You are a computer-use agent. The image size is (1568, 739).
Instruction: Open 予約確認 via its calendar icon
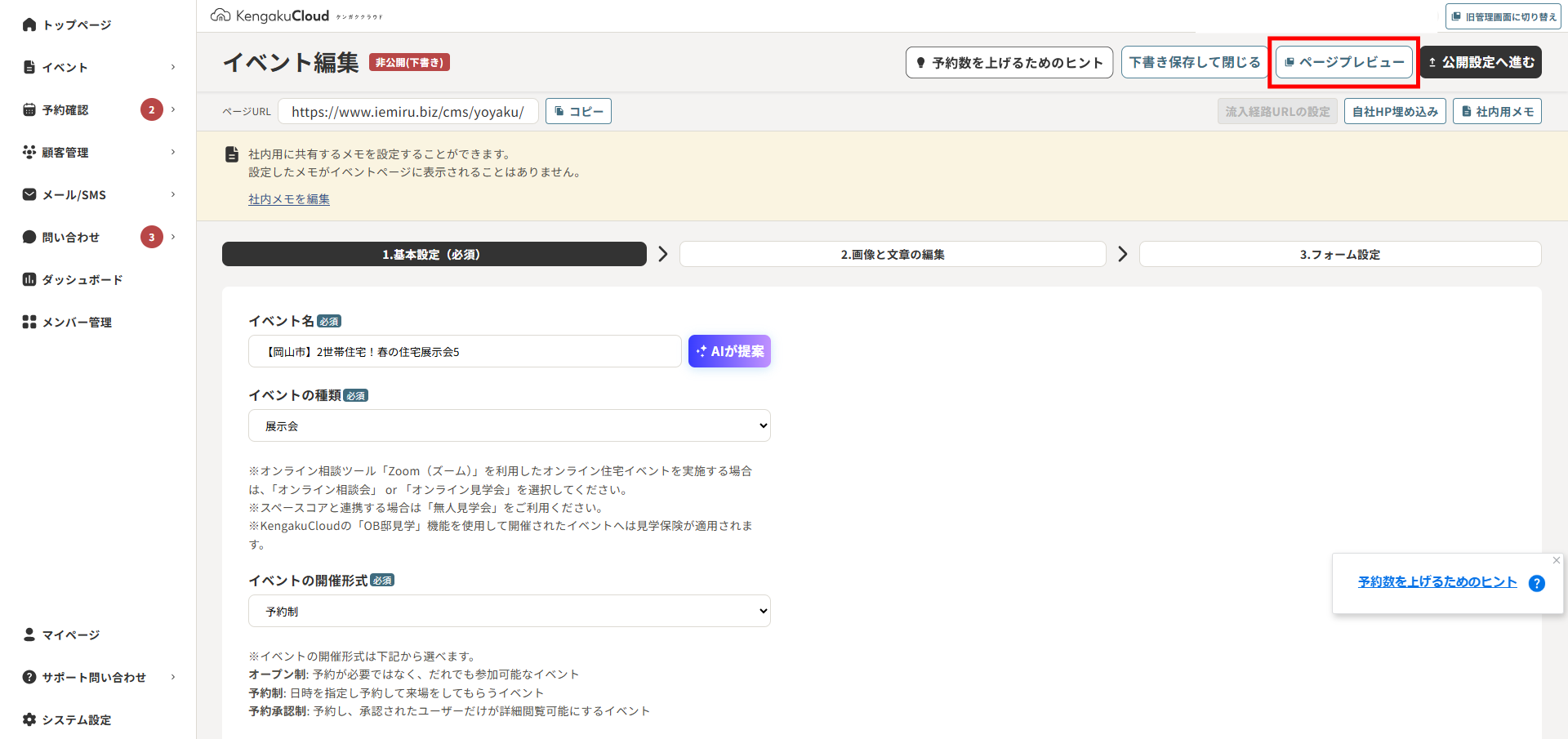[x=29, y=109]
